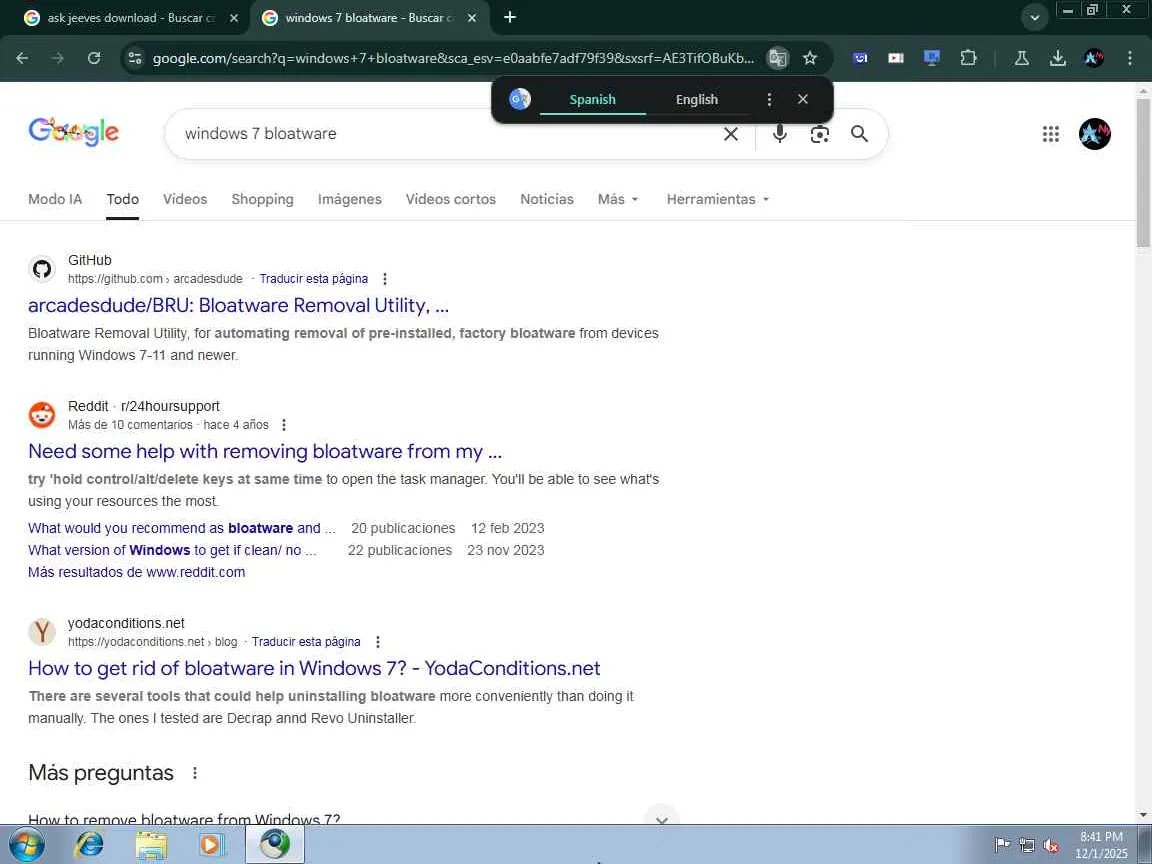Select the Imágenes search tab
The image size is (1152, 864).
click(x=350, y=199)
